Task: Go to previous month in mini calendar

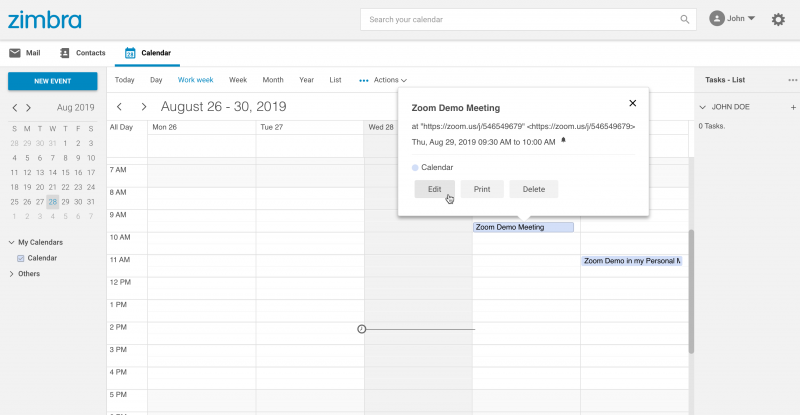Action: 15,108
